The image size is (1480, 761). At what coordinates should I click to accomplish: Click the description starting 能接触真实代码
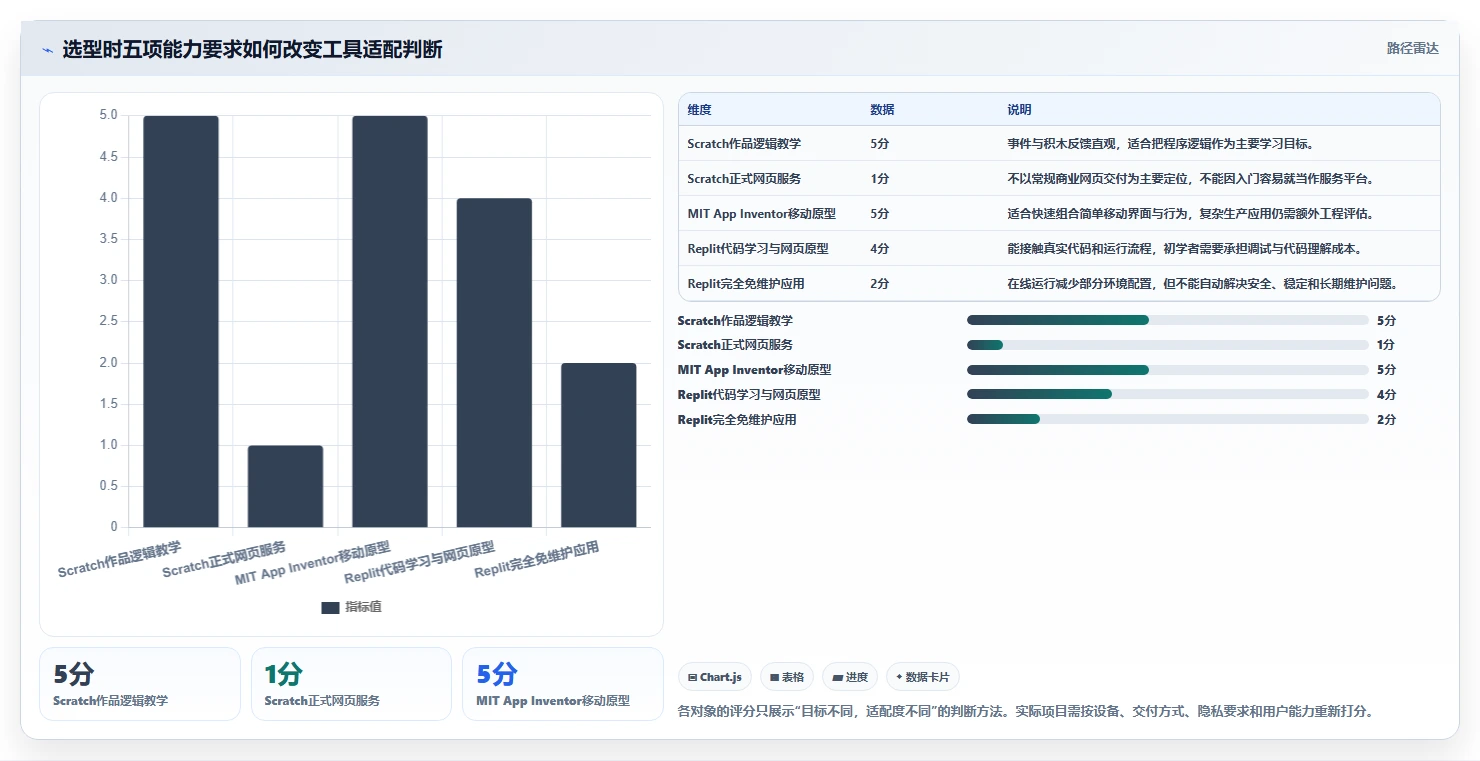pyautogui.click(x=1184, y=249)
